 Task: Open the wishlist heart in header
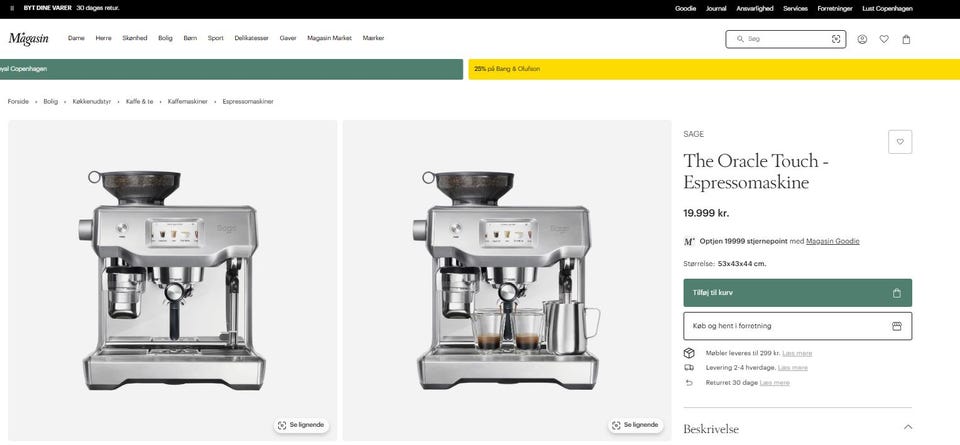click(x=884, y=39)
